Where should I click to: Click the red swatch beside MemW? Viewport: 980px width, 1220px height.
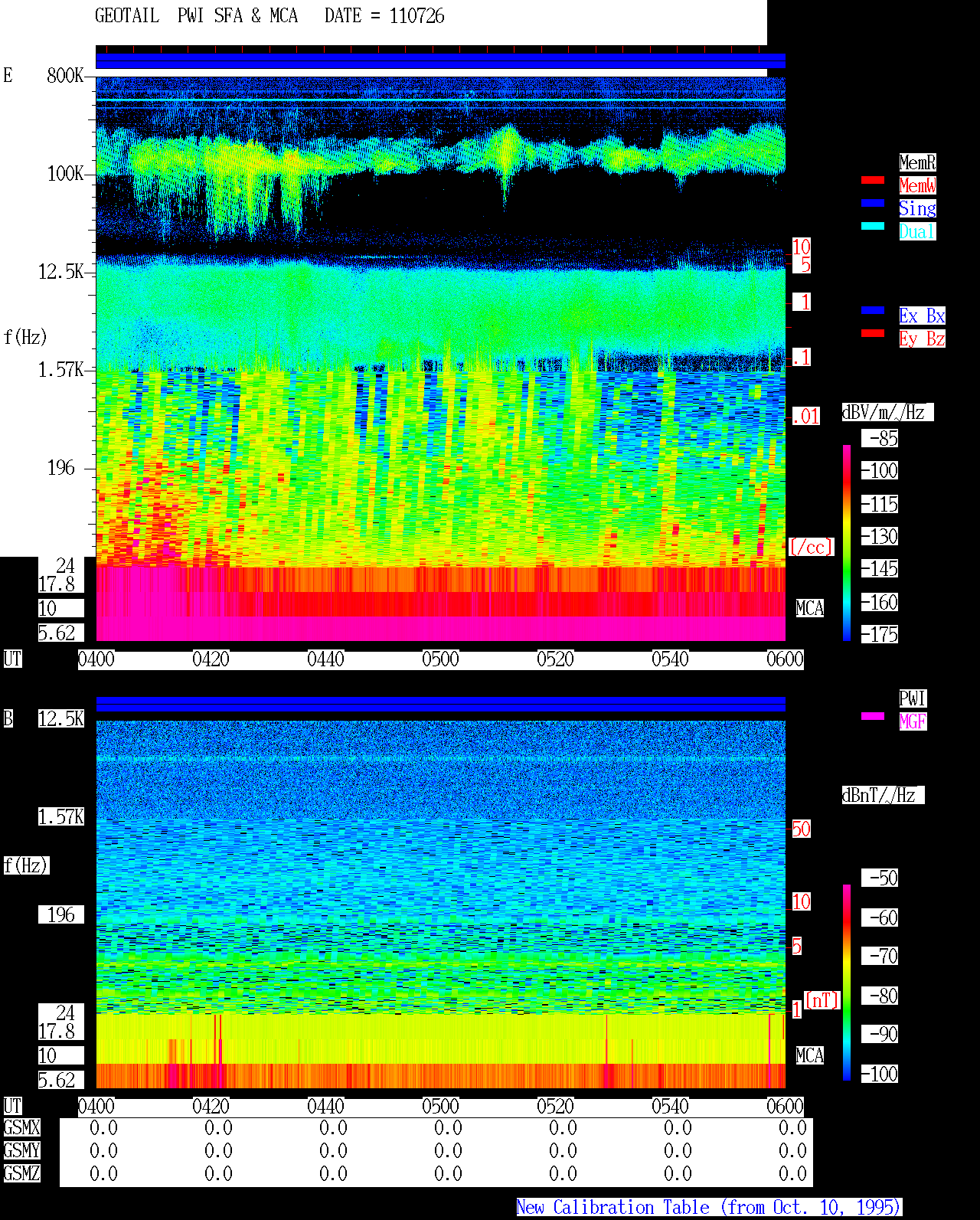click(873, 180)
